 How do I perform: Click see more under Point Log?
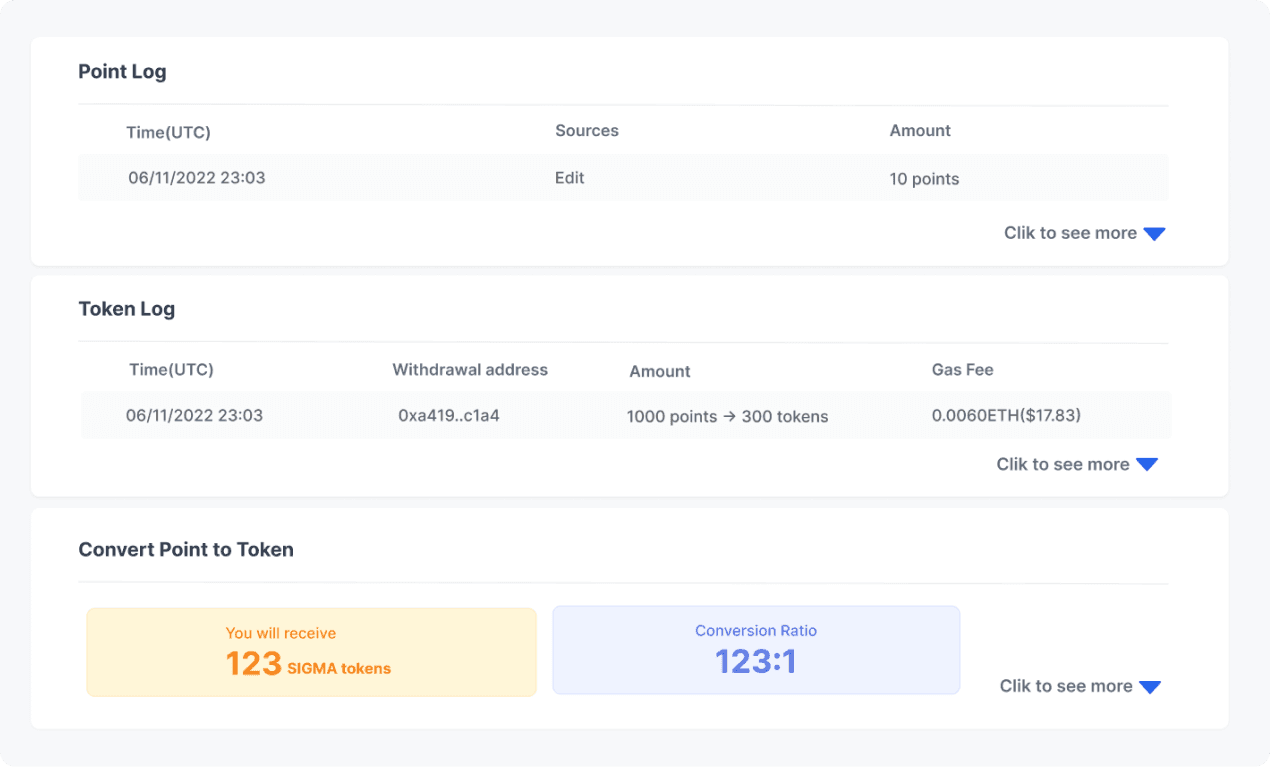[x=1069, y=232]
